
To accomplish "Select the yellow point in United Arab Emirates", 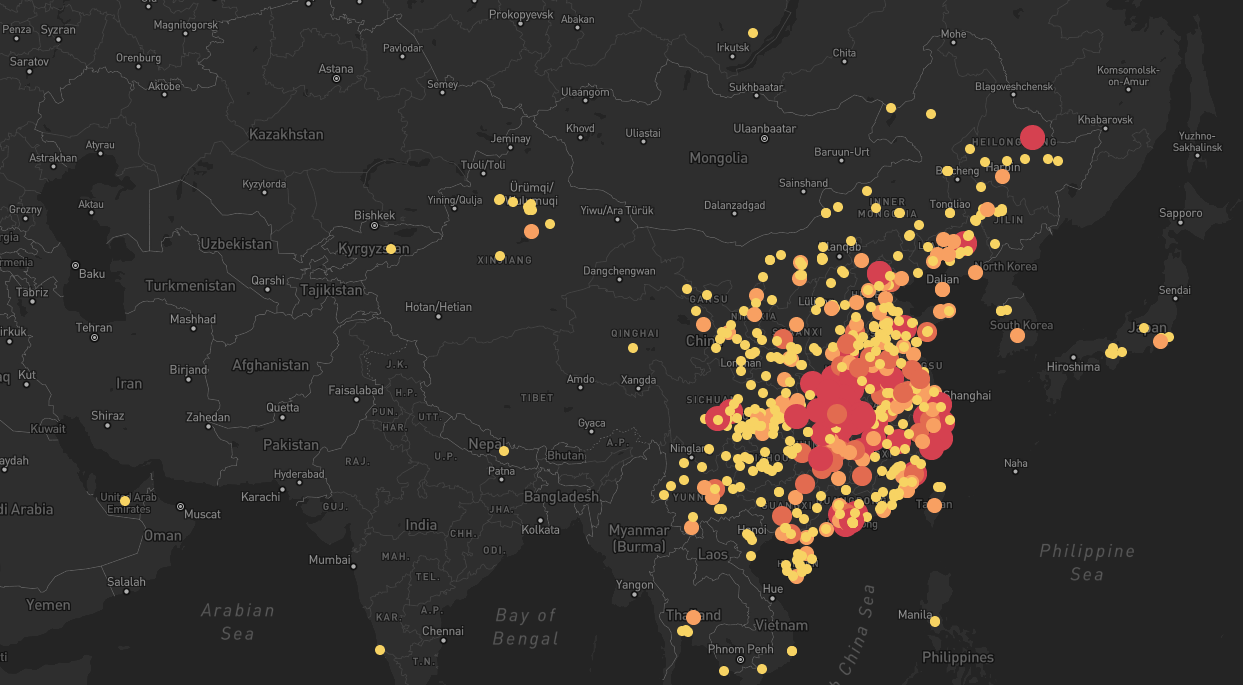I will pos(125,500).
